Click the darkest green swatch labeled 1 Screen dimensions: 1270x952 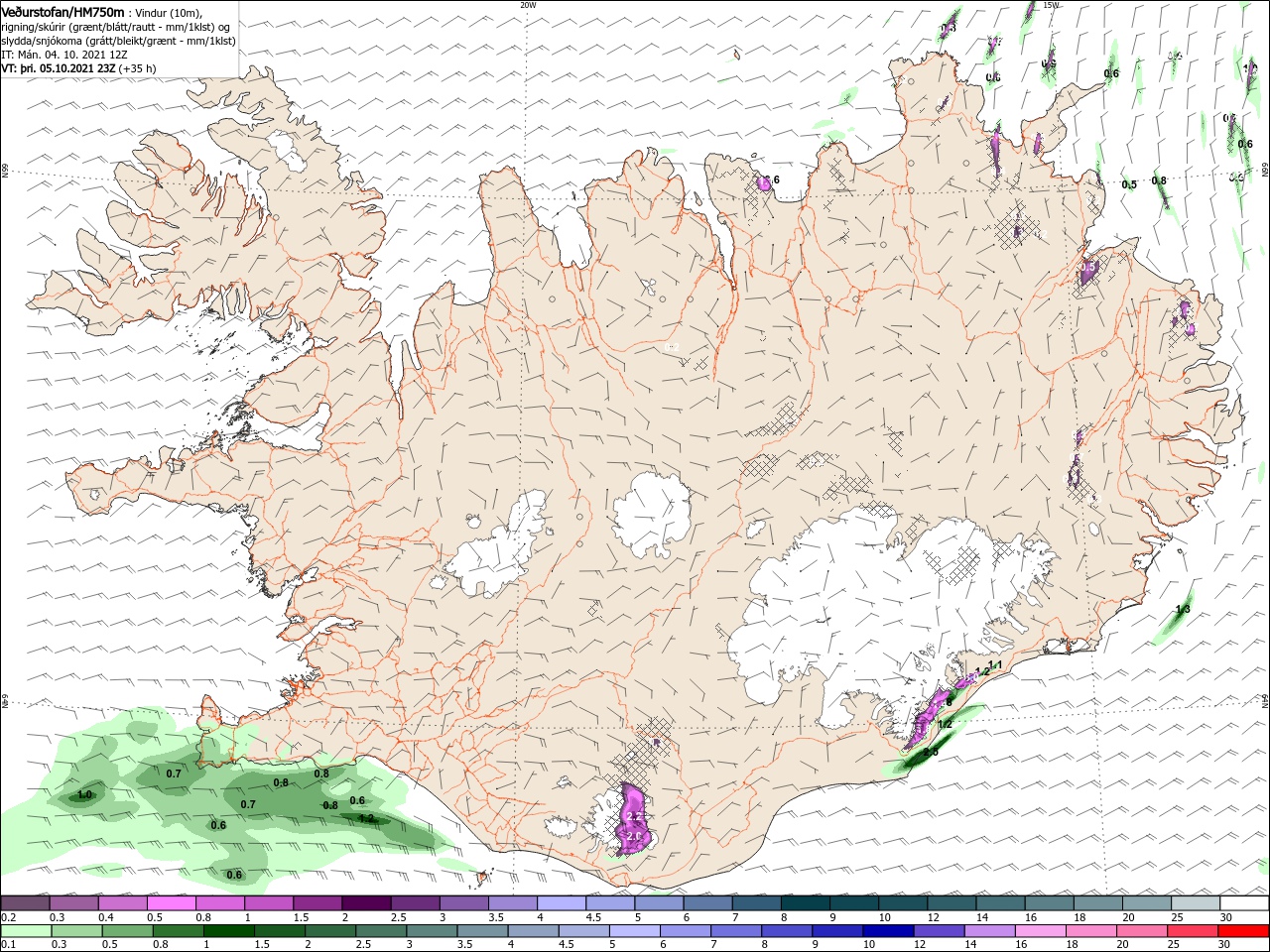coord(229,931)
